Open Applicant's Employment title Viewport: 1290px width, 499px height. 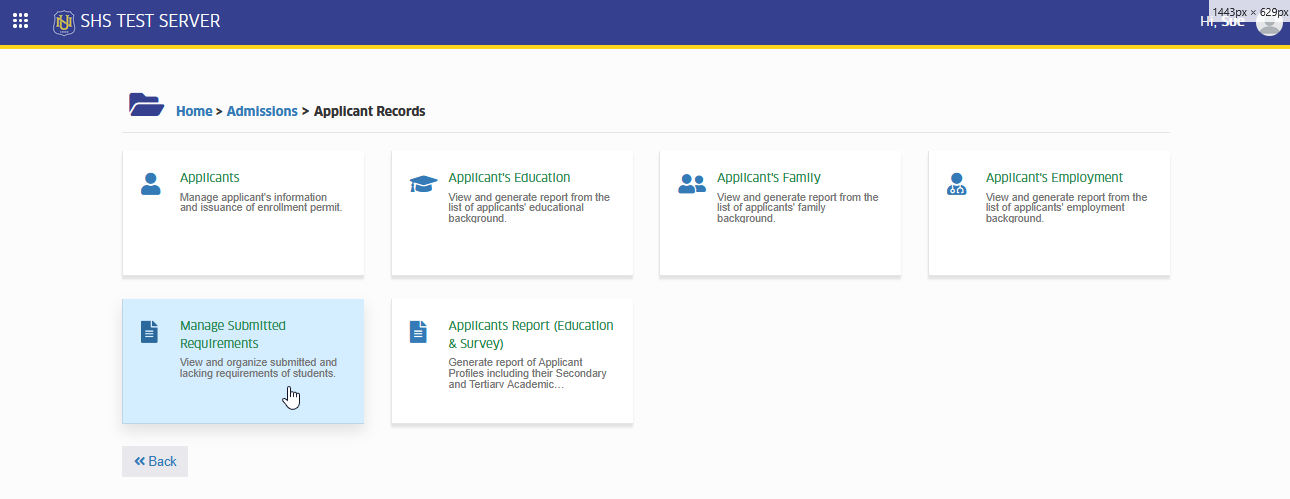point(1054,177)
